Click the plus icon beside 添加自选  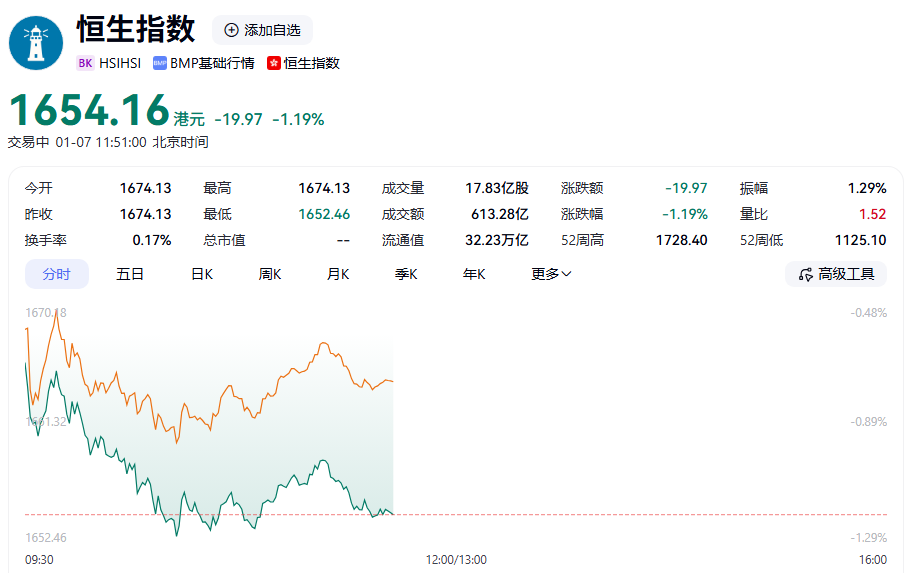click(x=232, y=30)
